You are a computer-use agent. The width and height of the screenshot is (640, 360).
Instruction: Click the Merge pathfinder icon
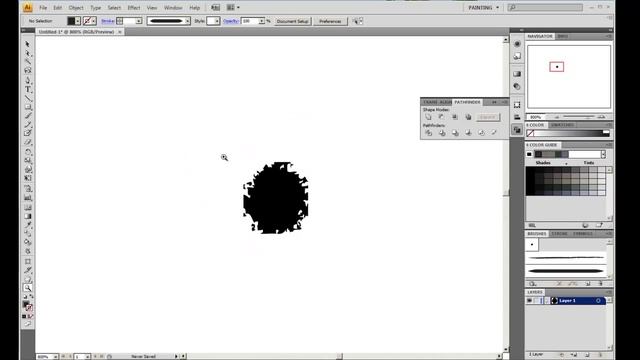click(455, 133)
